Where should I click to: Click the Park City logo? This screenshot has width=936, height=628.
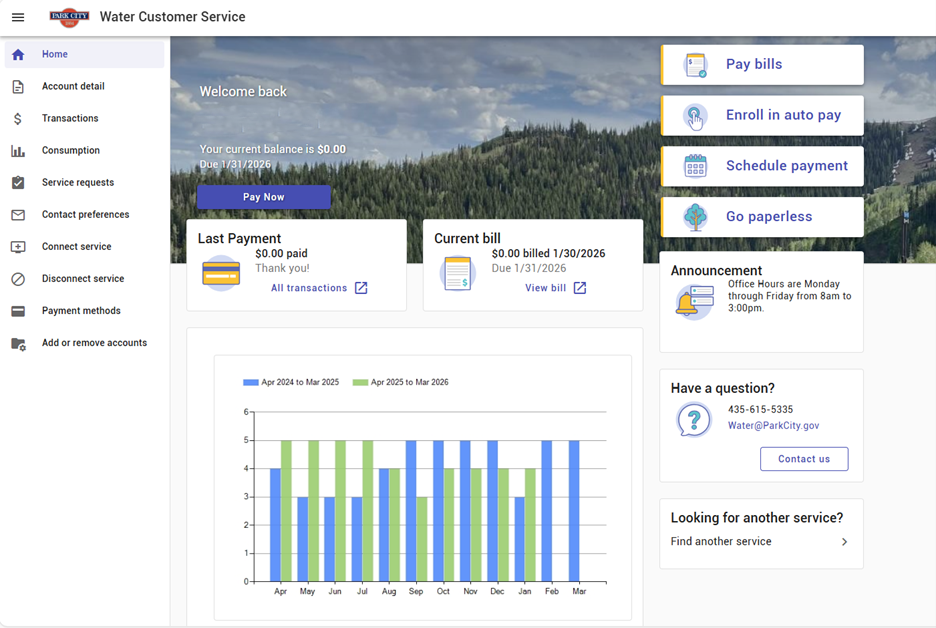click(69, 17)
